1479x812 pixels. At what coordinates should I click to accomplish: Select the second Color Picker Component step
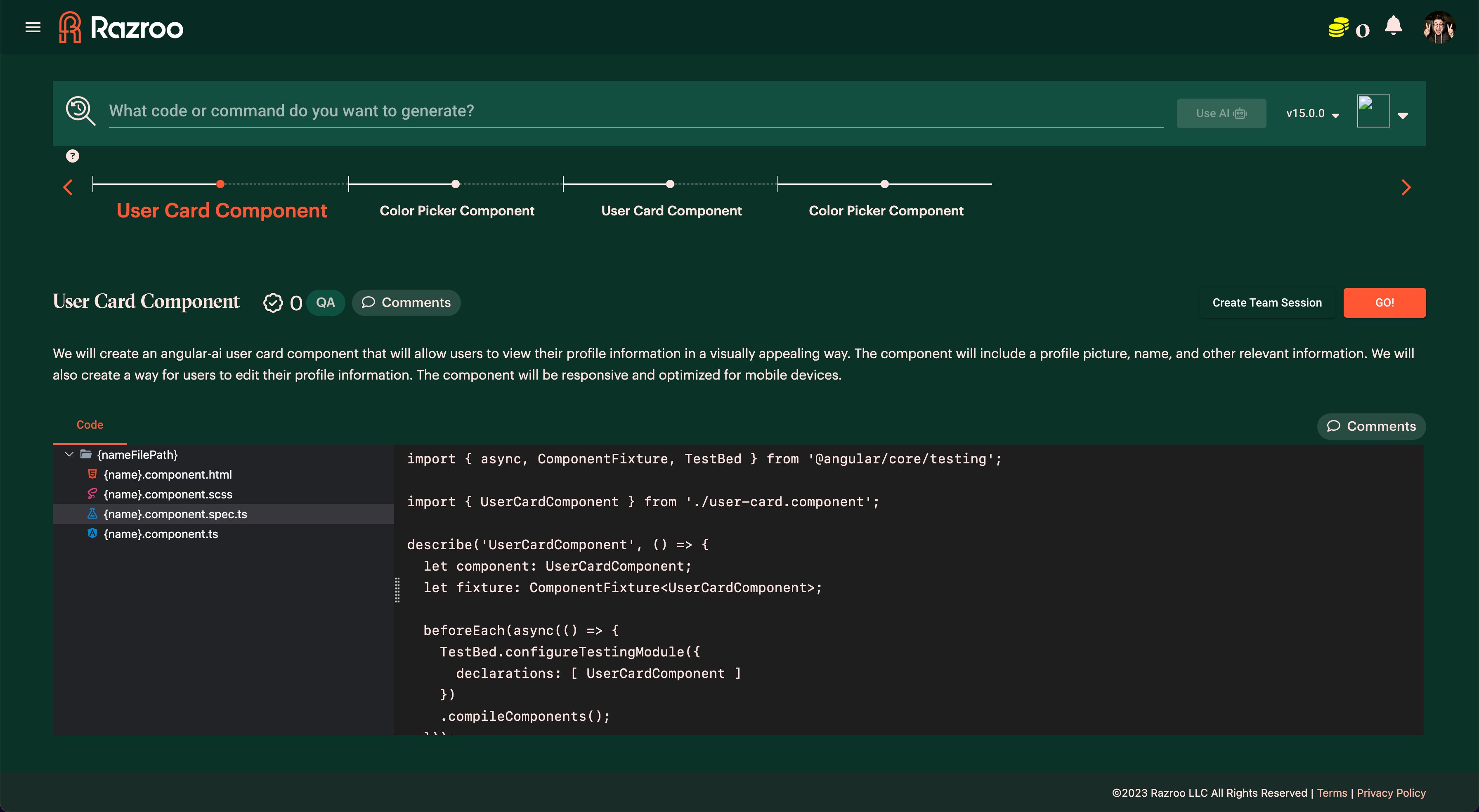885,210
